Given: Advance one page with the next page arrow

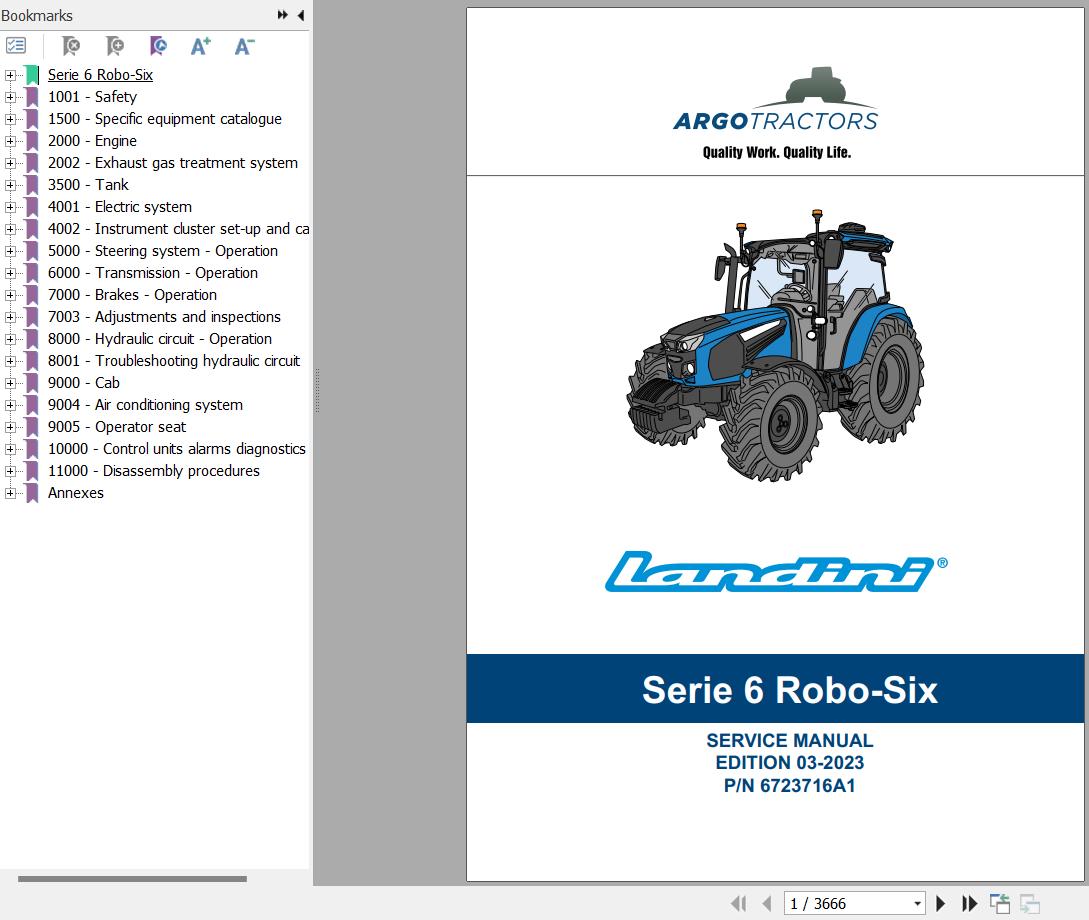Looking at the screenshot, I should (941, 903).
